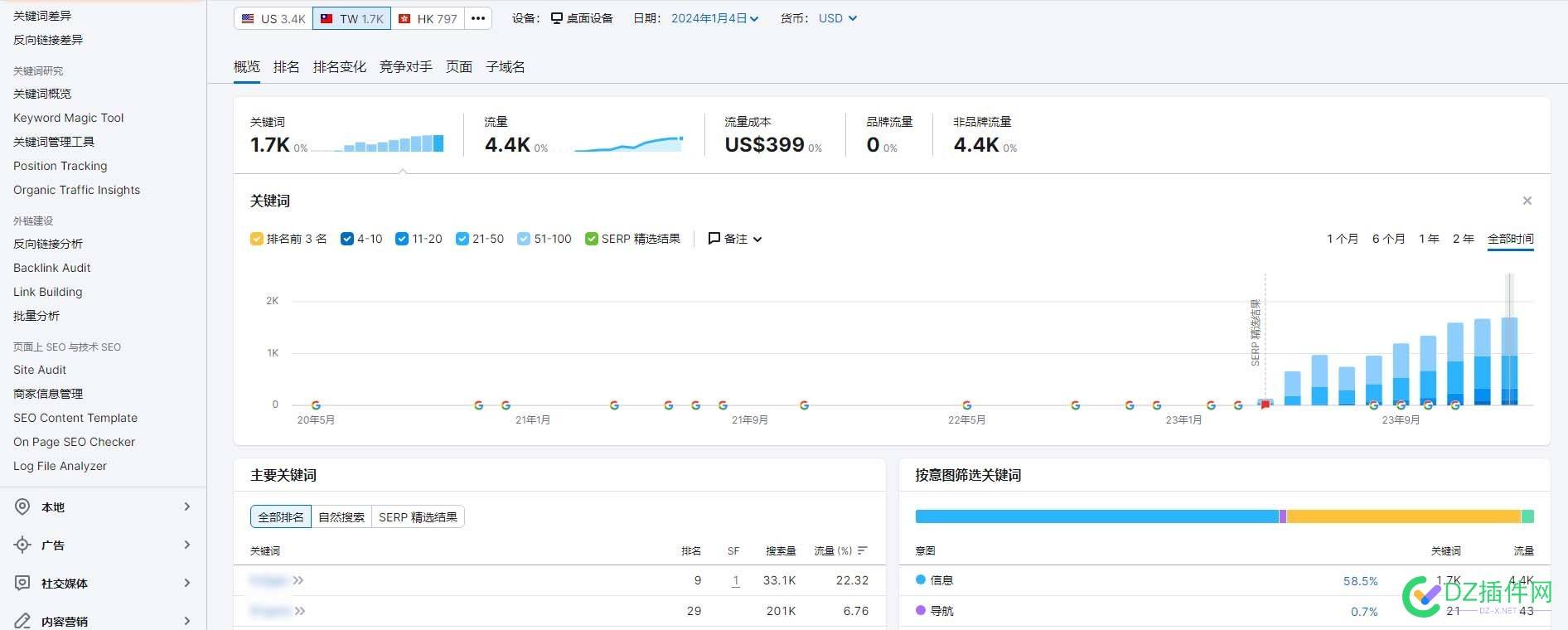Screen dimensions: 1568x630
Task: Toggle the 21-50 ranking checkbox
Action: [x=462, y=239]
